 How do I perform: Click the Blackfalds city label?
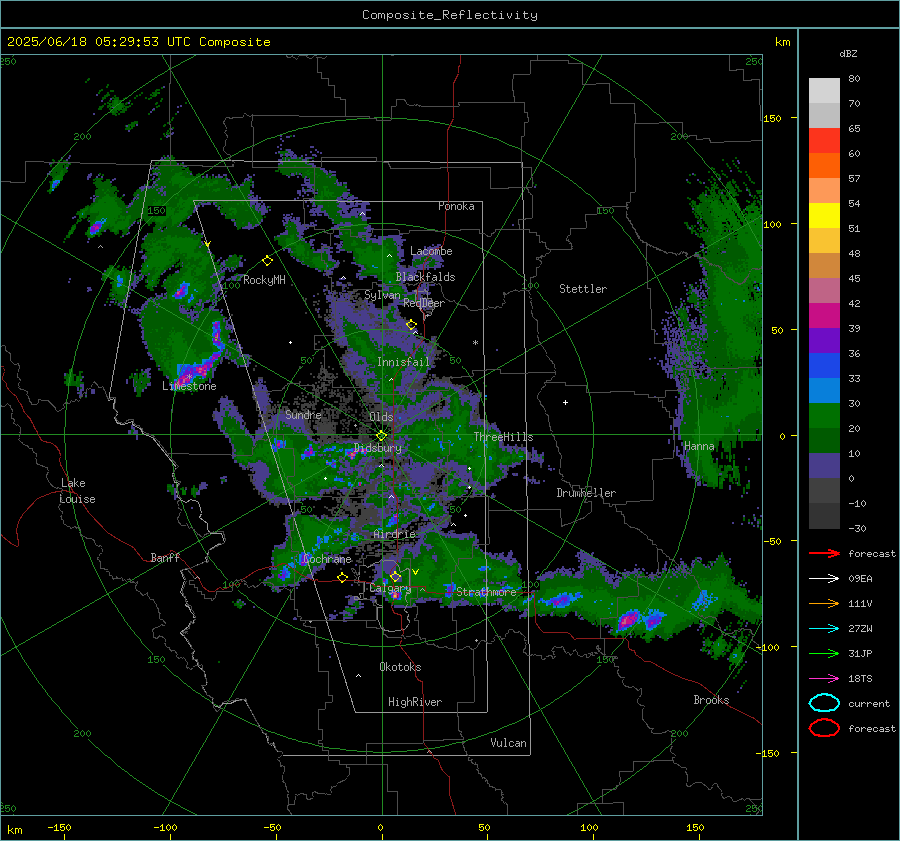[x=425, y=277]
